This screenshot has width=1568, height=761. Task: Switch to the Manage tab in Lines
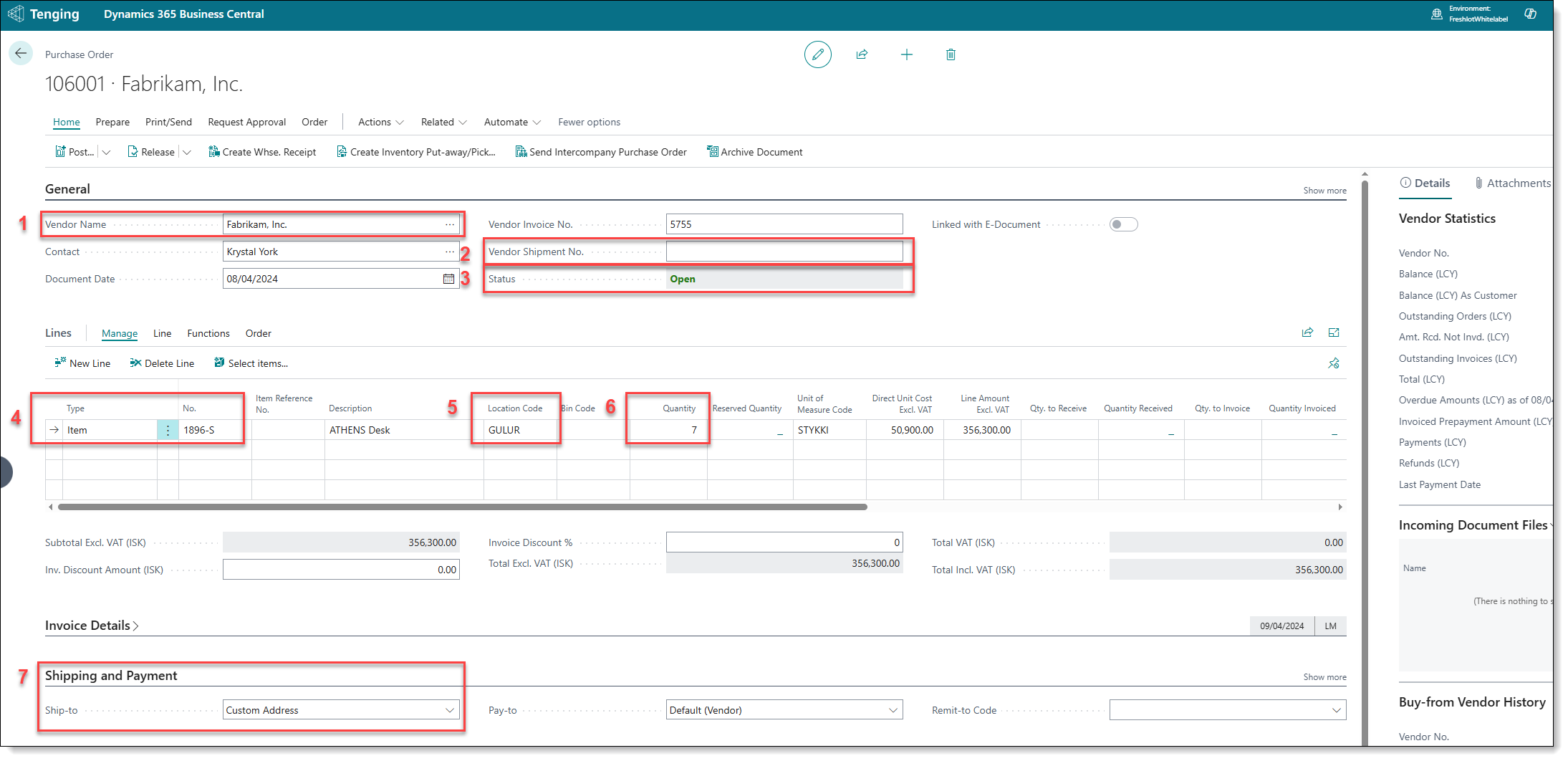click(120, 333)
